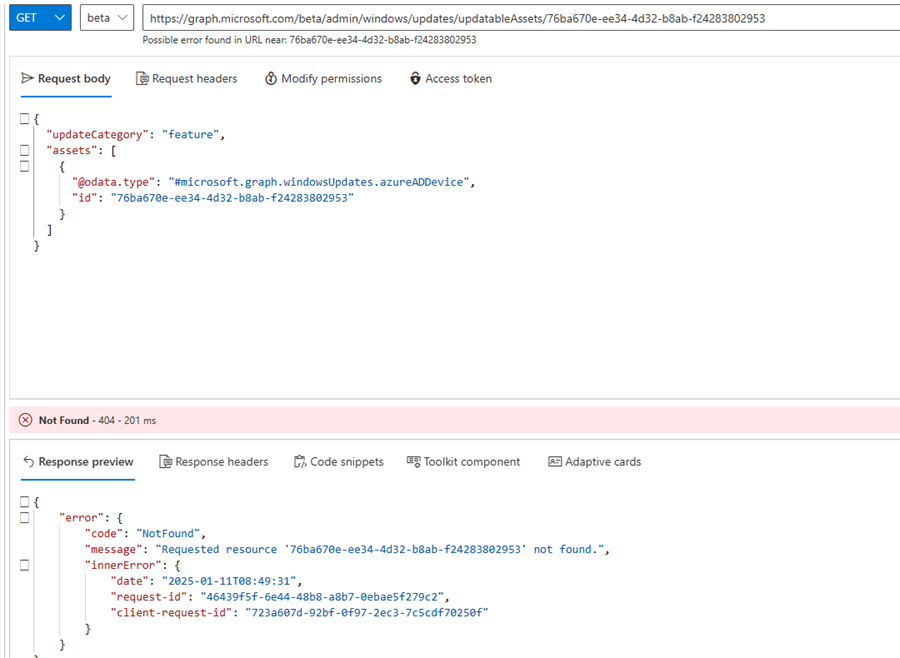The width and height of the screenshot is (900, 658).
Task: Open the Toolkit component tab
Action: (463, 462)
